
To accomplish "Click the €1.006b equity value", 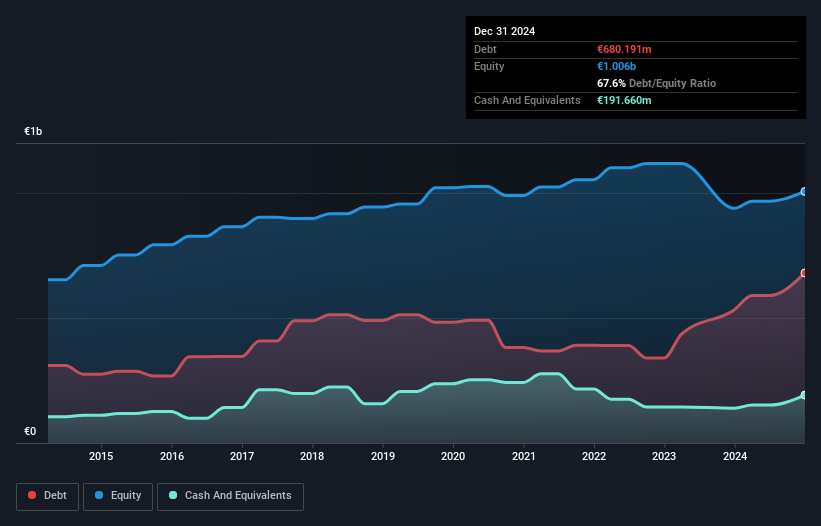I will [x=616, y=66].
